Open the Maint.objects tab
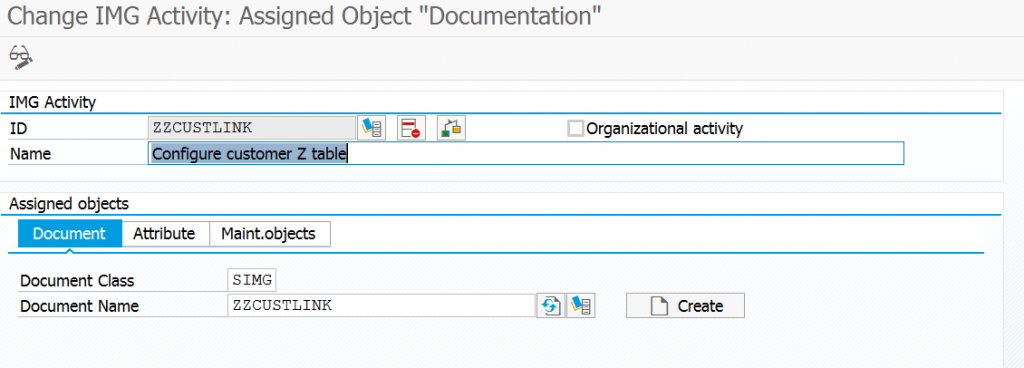 [x=269, y=234]
